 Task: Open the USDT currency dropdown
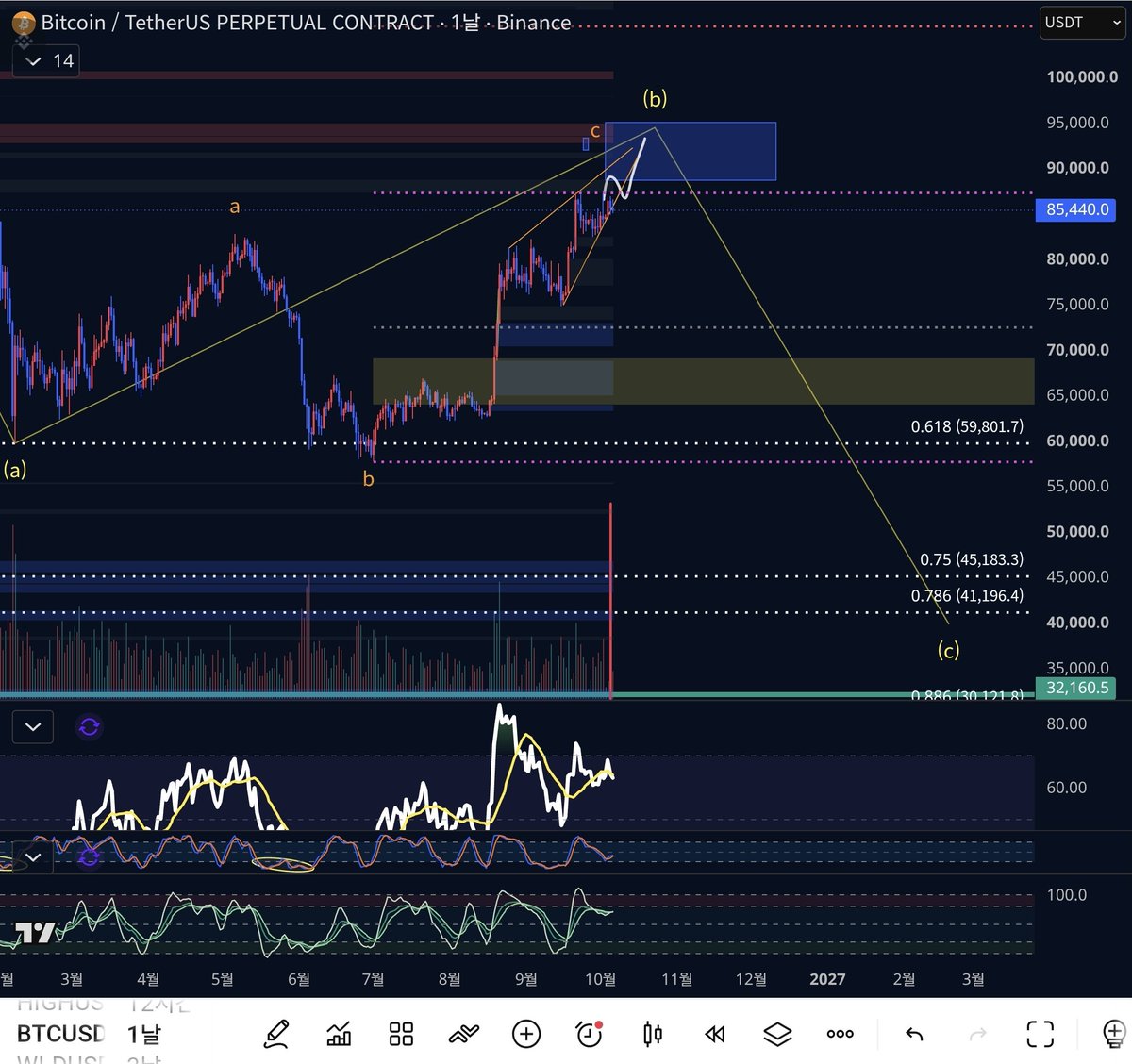pyautogui.click(x=1084, y=23)
